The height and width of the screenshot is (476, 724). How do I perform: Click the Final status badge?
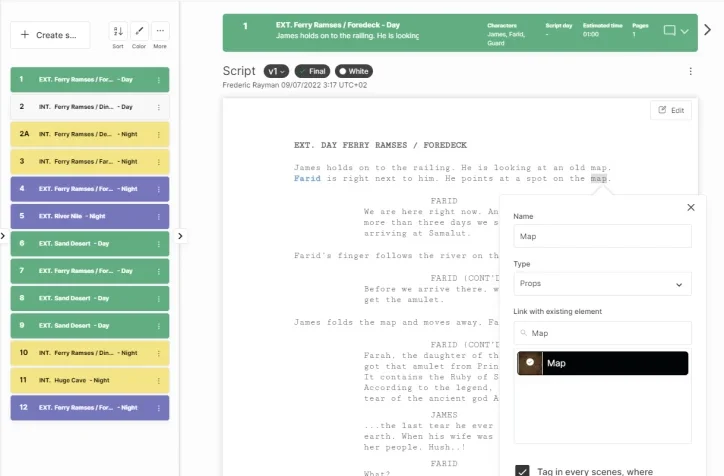tap(312, 71)
